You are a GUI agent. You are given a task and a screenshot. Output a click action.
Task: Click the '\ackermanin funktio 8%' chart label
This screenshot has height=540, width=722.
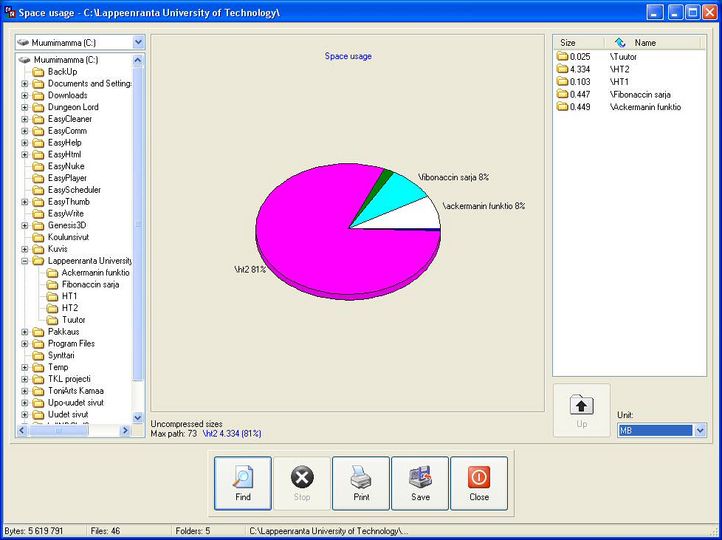[484, 206]
